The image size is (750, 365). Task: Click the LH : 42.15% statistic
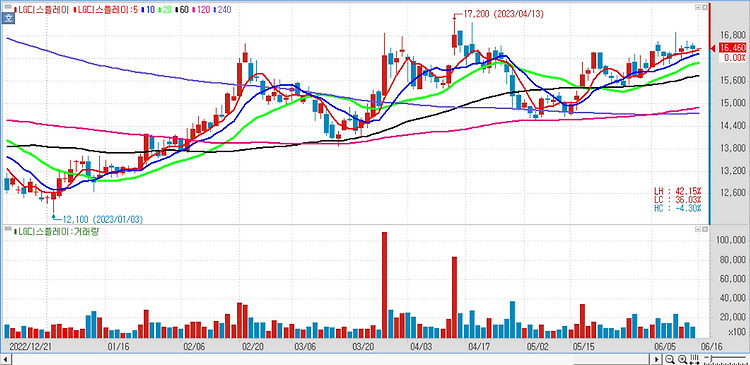point(678,191)
